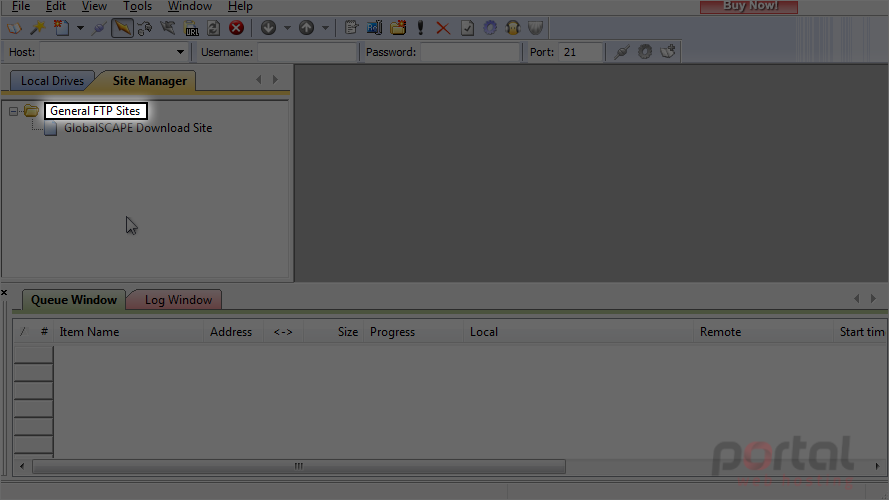Click right arrow of bottom pane tab strip
This screenshot has height=500, width=889.
[873, 298]
